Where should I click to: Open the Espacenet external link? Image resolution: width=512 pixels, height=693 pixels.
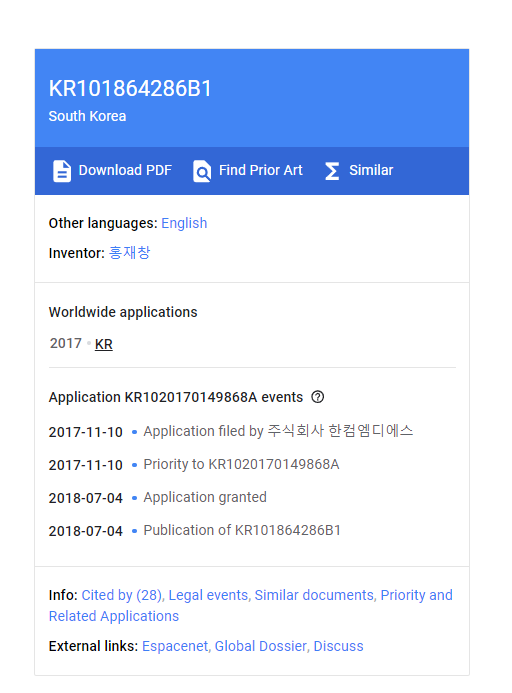[175, 646]
